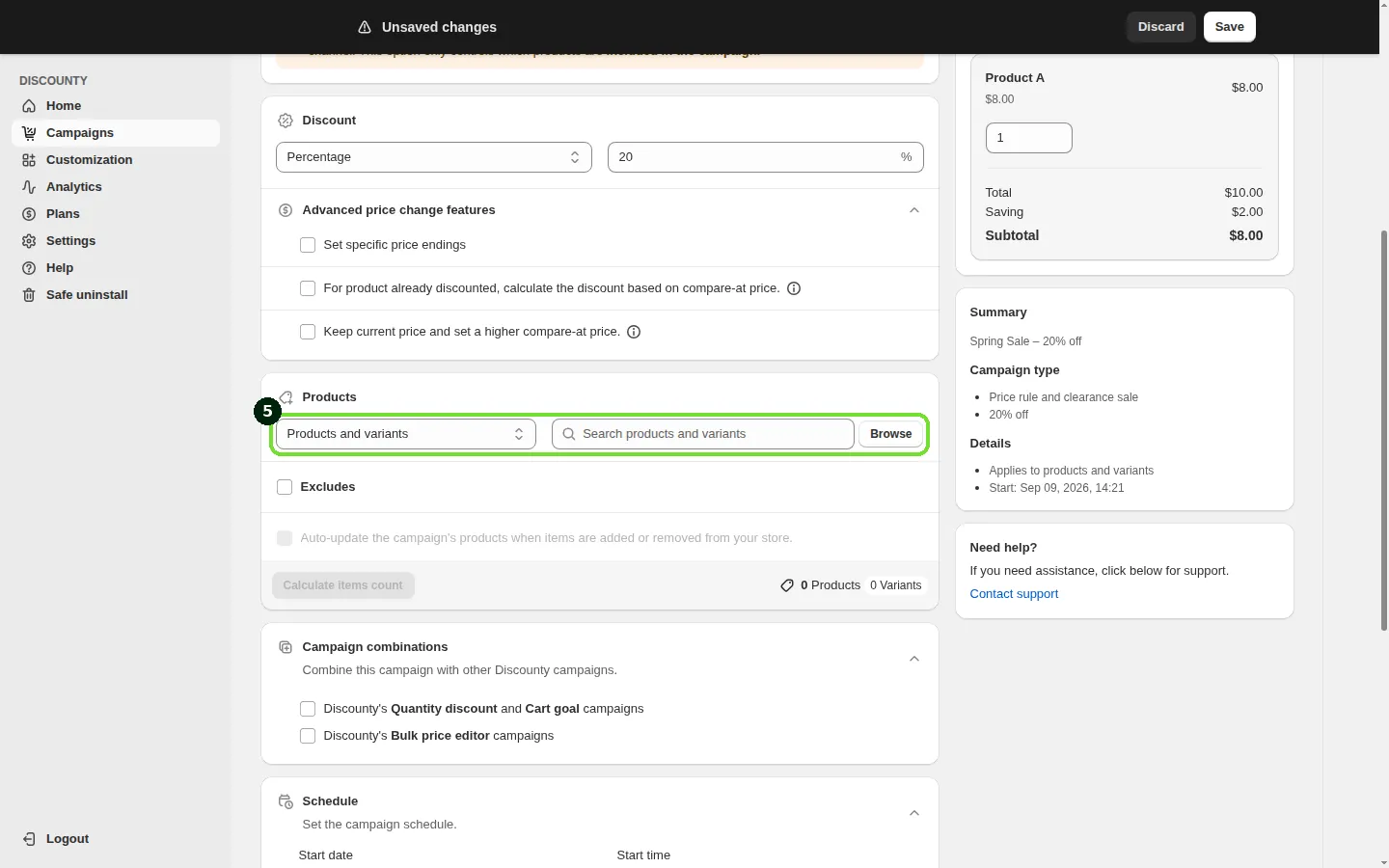Open the Products and variants dropdown

pos(406,434)
